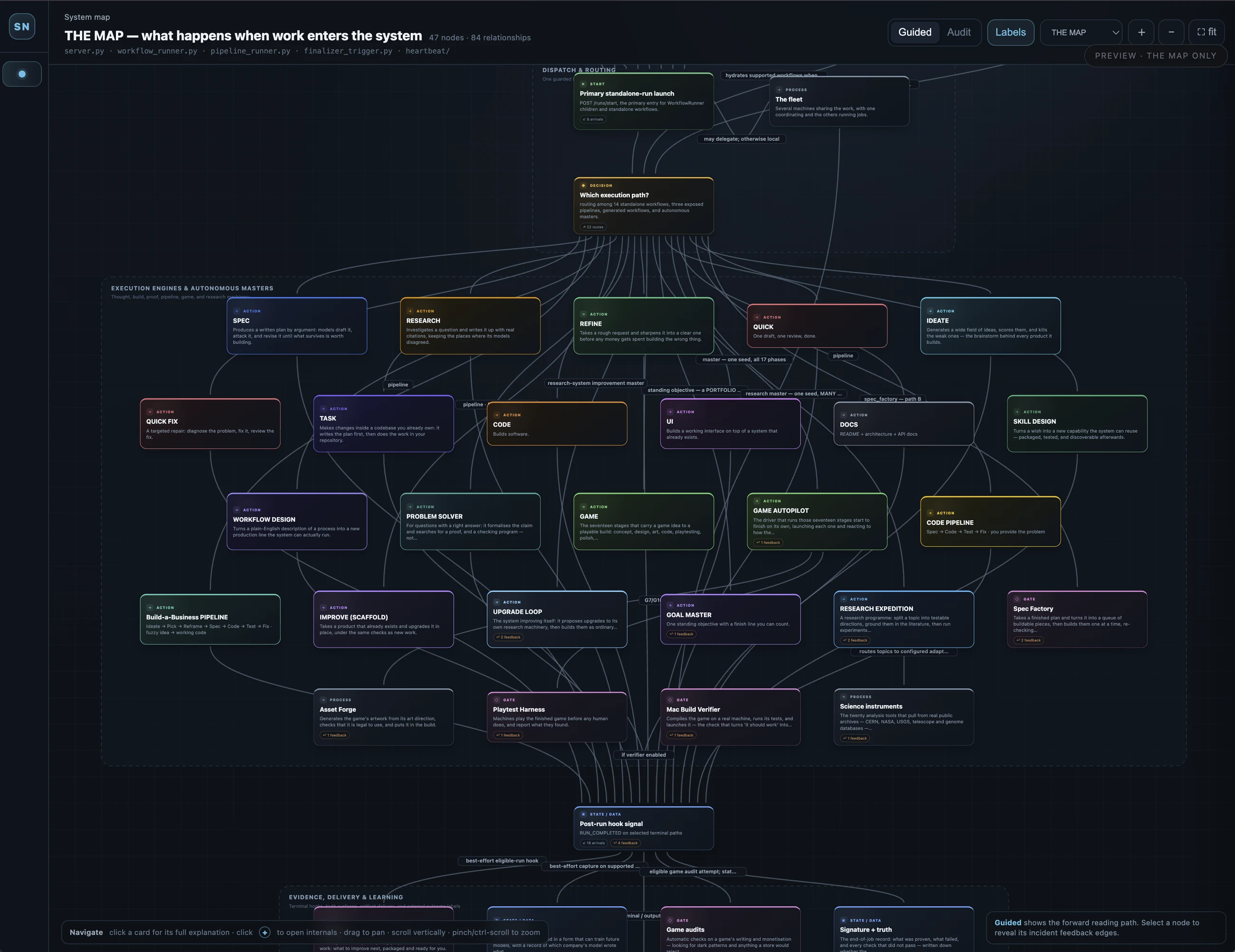Open the UI action card

coord(730,424)
